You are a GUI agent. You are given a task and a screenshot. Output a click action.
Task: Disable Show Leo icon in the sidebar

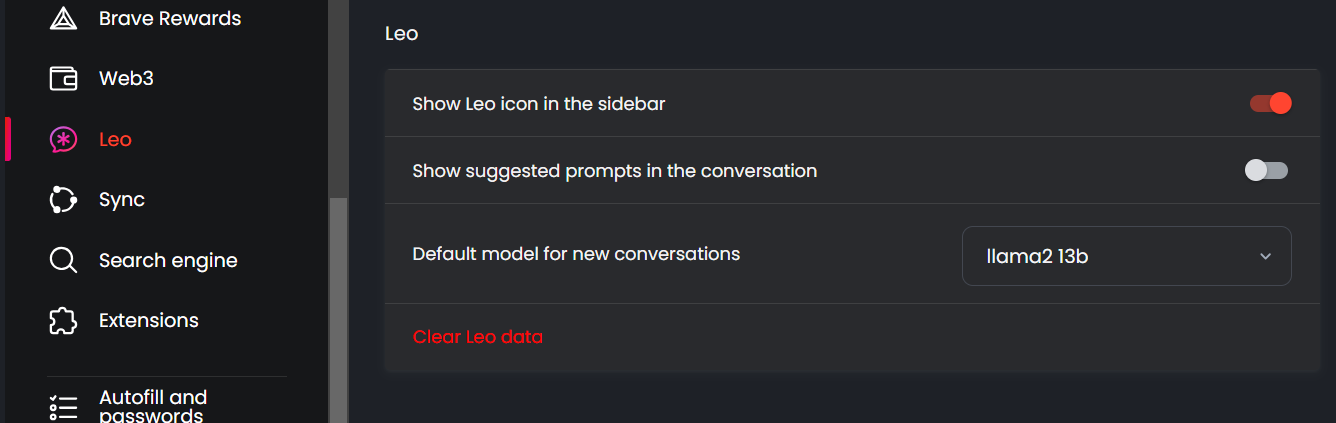[1270, 103]
